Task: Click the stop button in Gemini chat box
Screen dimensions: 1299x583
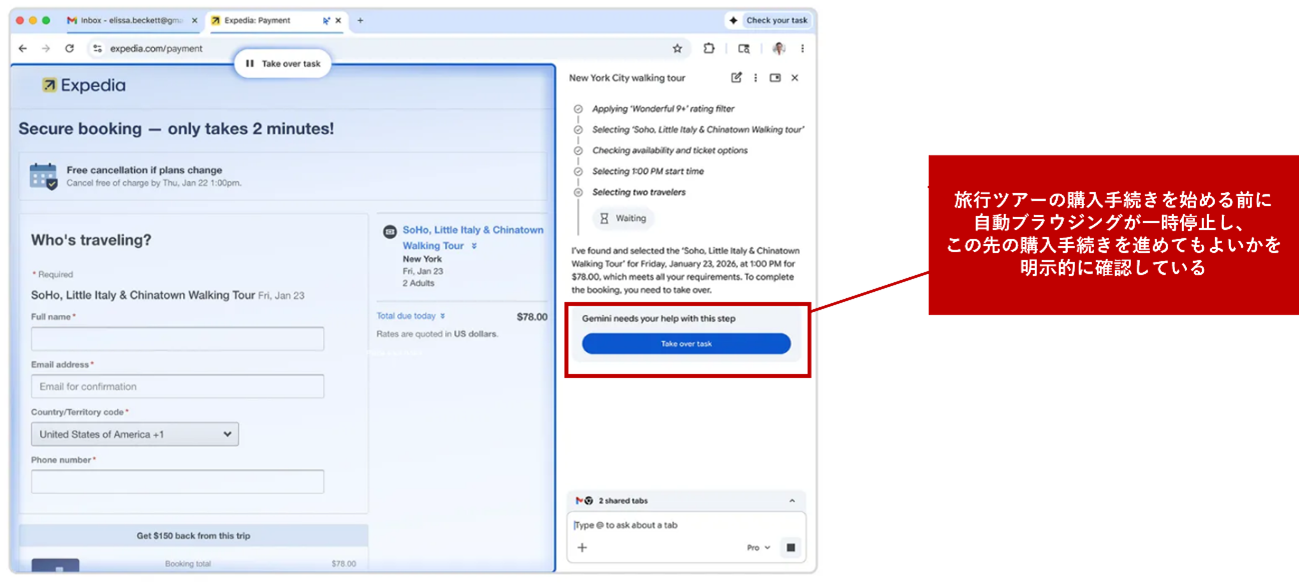Action: [790, 547]
